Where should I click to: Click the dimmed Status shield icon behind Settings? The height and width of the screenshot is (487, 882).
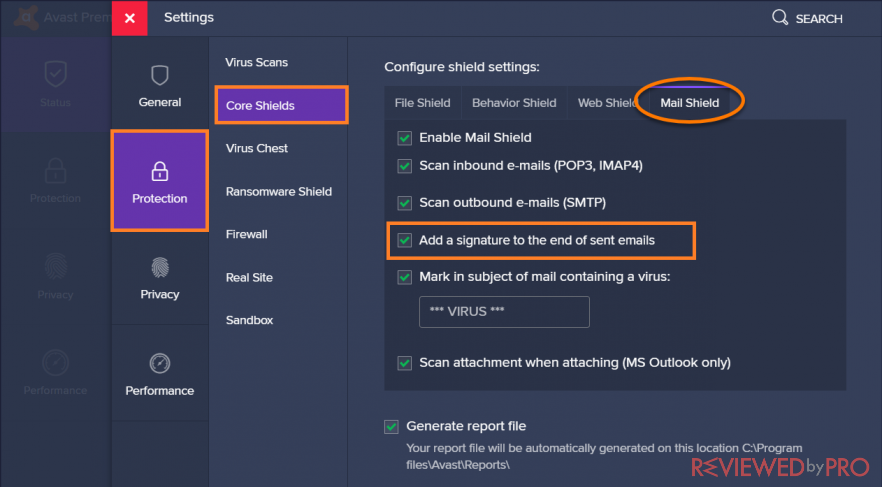click(55, 74)
